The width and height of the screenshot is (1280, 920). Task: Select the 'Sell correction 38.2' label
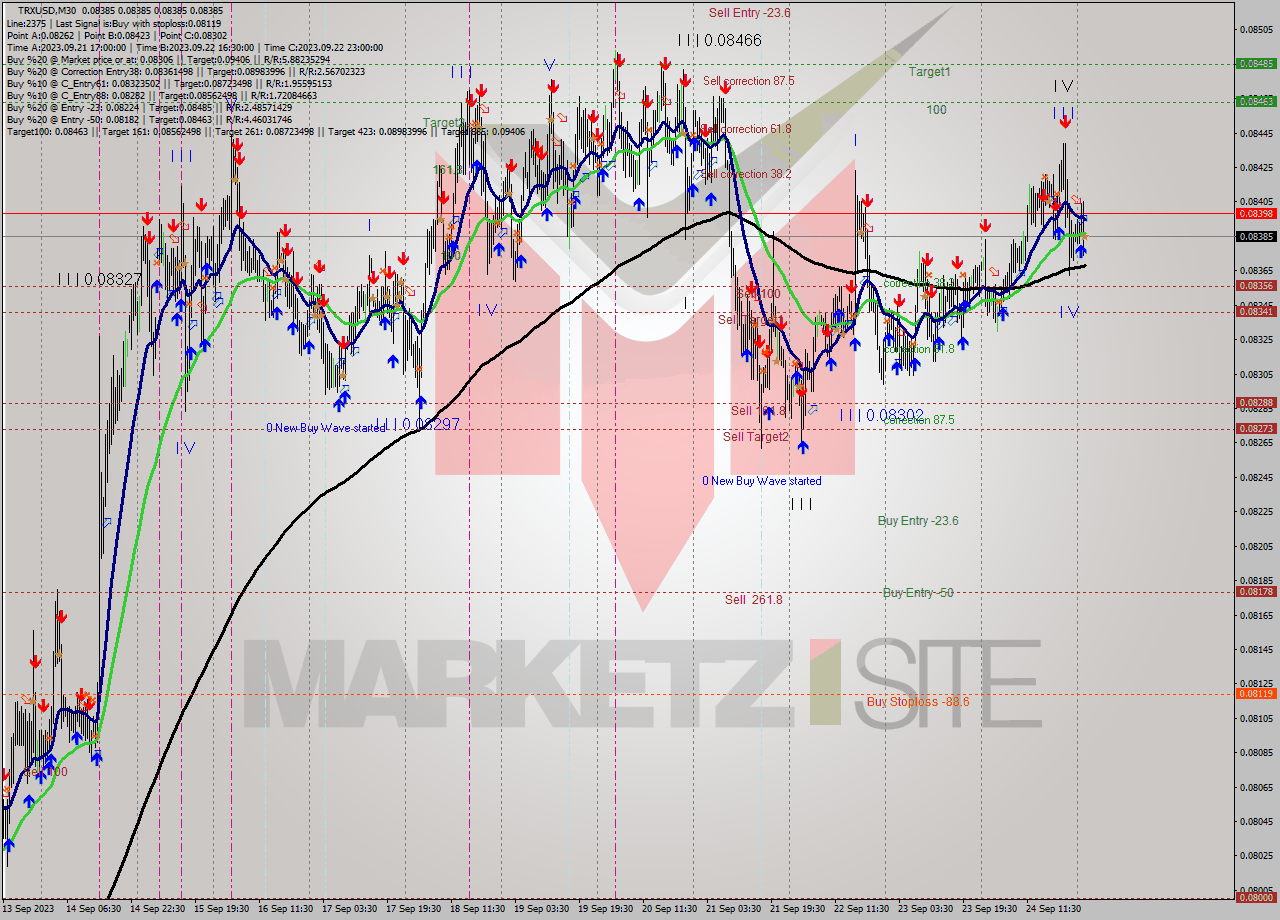[746, 174]
